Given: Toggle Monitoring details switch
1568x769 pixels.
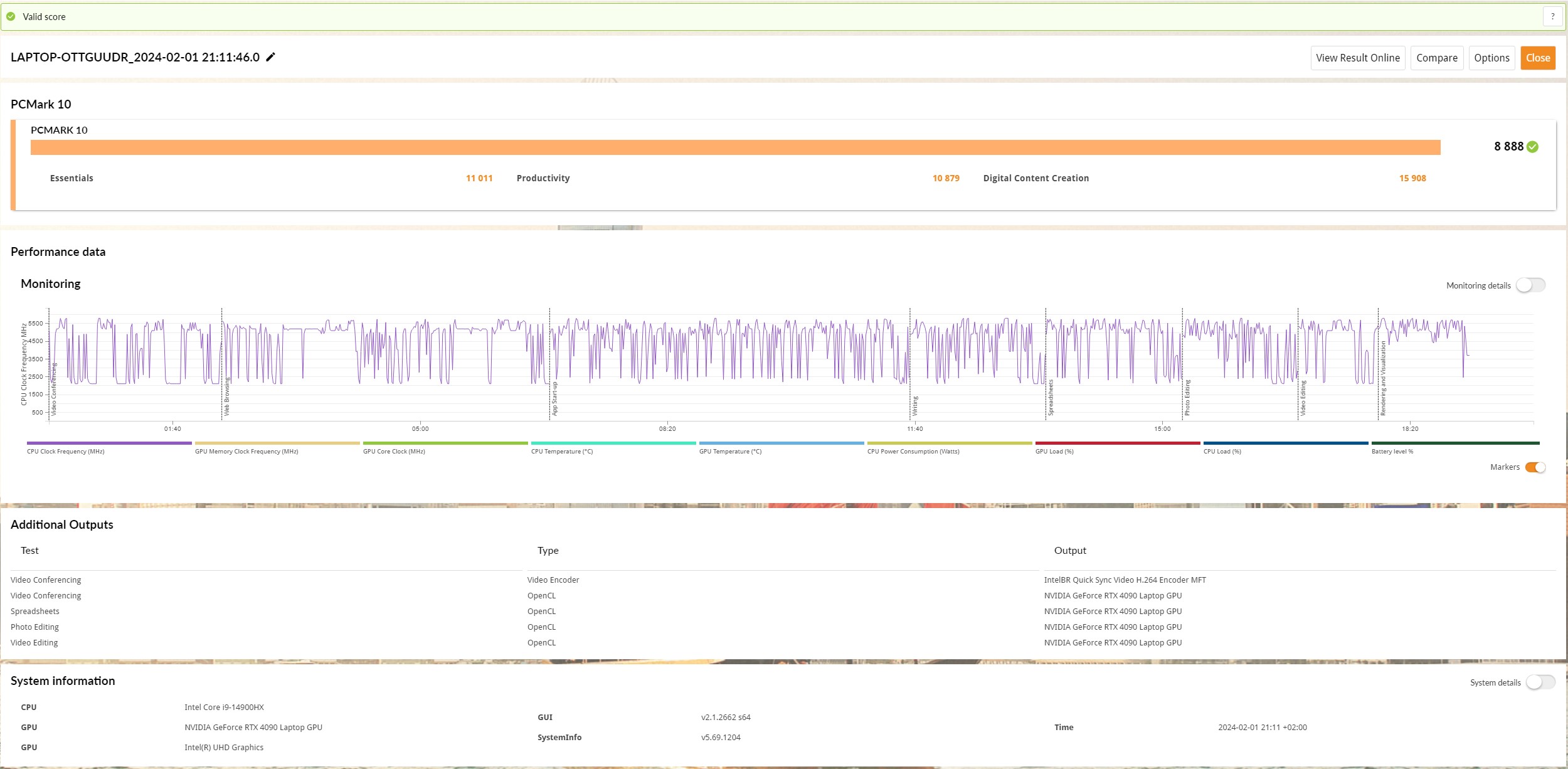Looking at the screenshot, I should point(1530,285).
